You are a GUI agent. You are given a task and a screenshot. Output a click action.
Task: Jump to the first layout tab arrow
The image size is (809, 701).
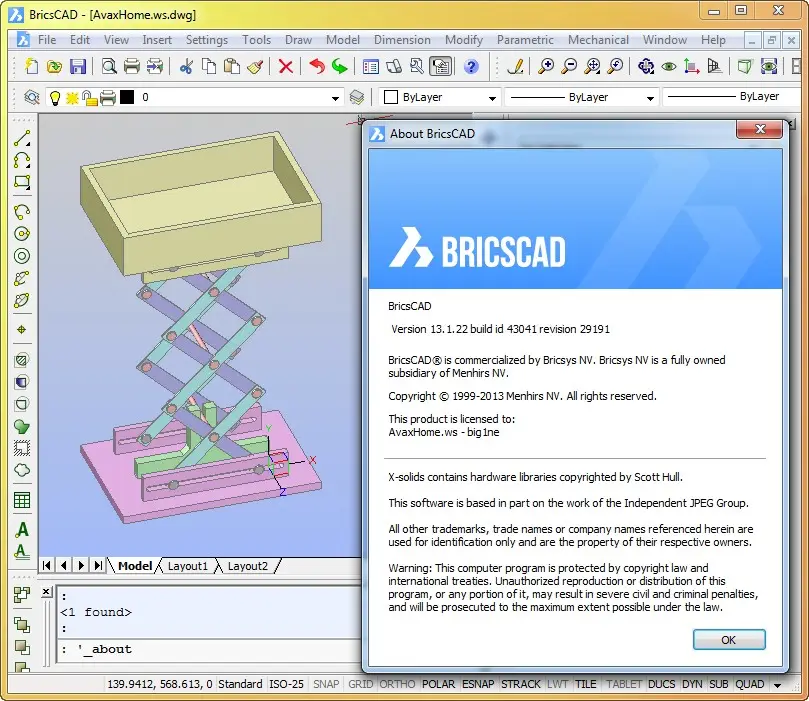(46, 565)
